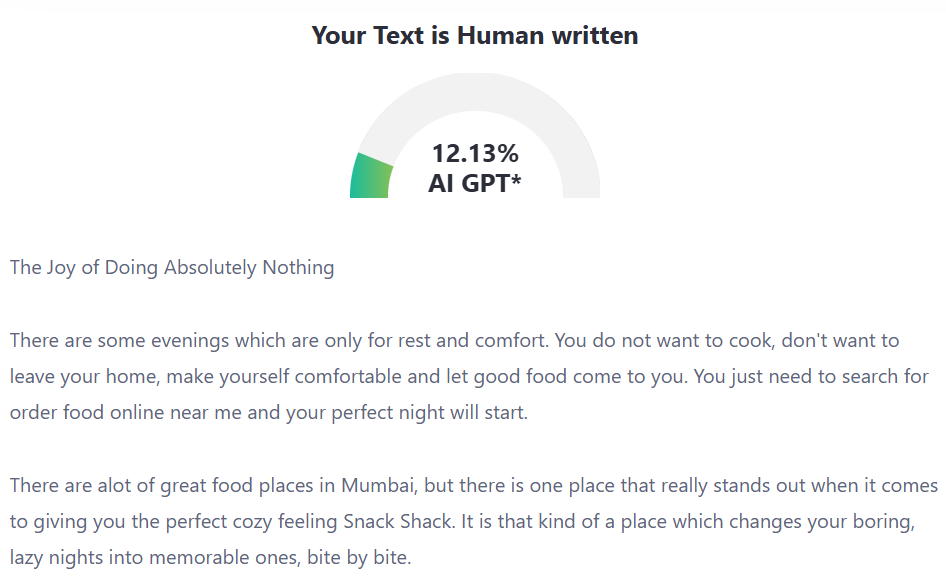
Task: Select the "12.13%" percentage value
Action: 475,154
